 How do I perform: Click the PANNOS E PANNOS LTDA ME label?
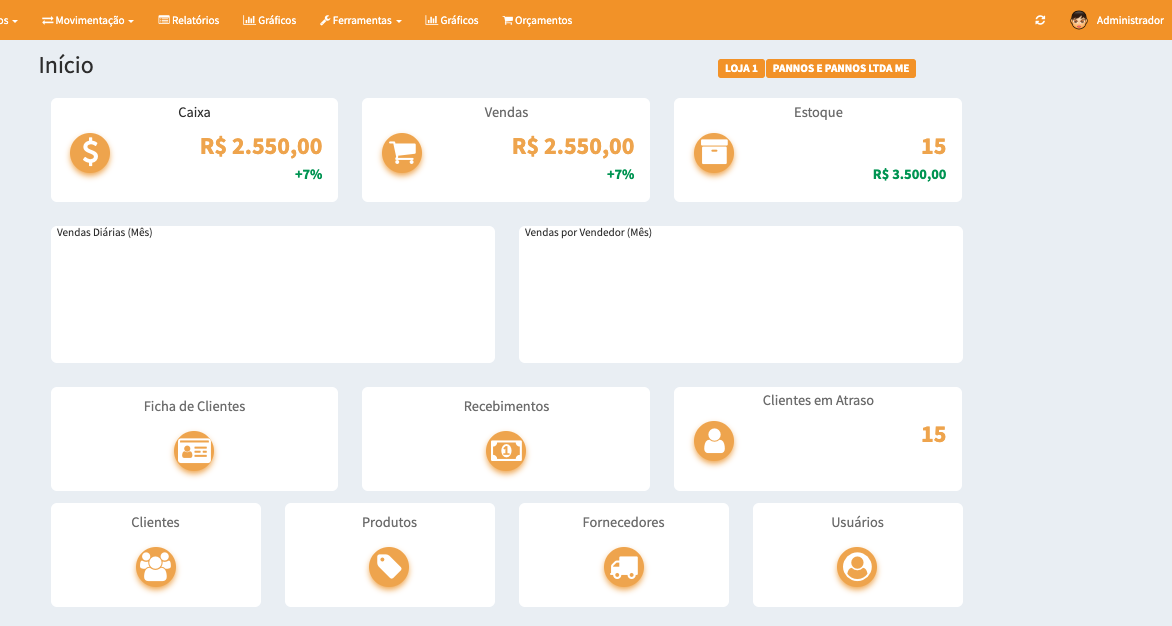click(x=840, y=68)
